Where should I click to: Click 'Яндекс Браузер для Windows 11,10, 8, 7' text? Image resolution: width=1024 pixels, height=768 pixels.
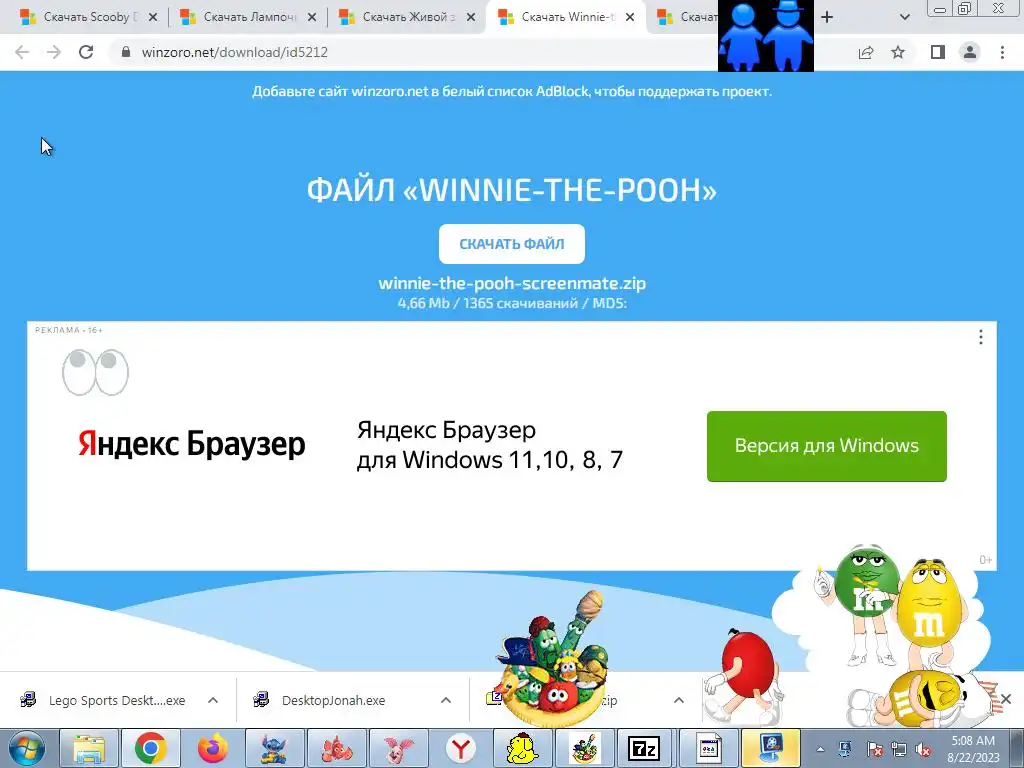pos(490,445)
